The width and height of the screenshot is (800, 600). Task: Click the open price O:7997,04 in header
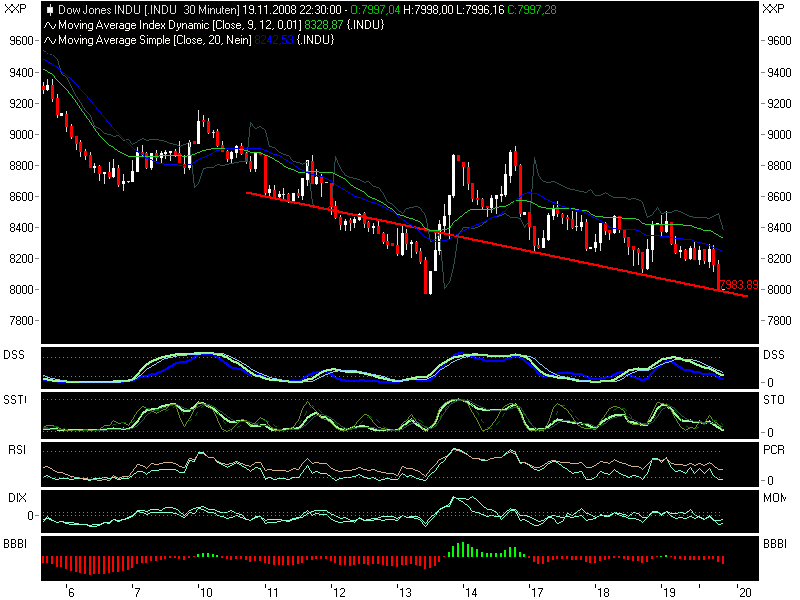click(x=375, y=10)
